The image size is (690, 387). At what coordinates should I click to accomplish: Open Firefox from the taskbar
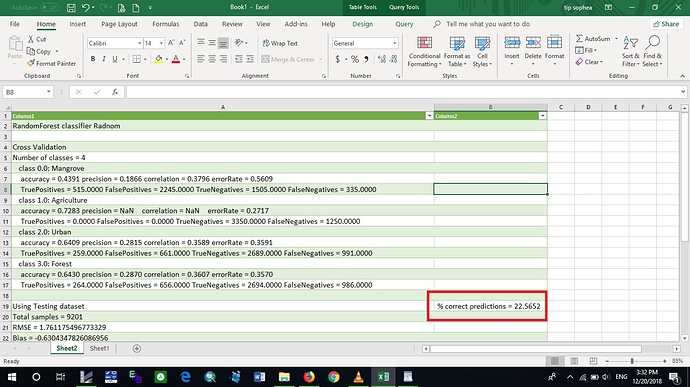tap(309, 377)
